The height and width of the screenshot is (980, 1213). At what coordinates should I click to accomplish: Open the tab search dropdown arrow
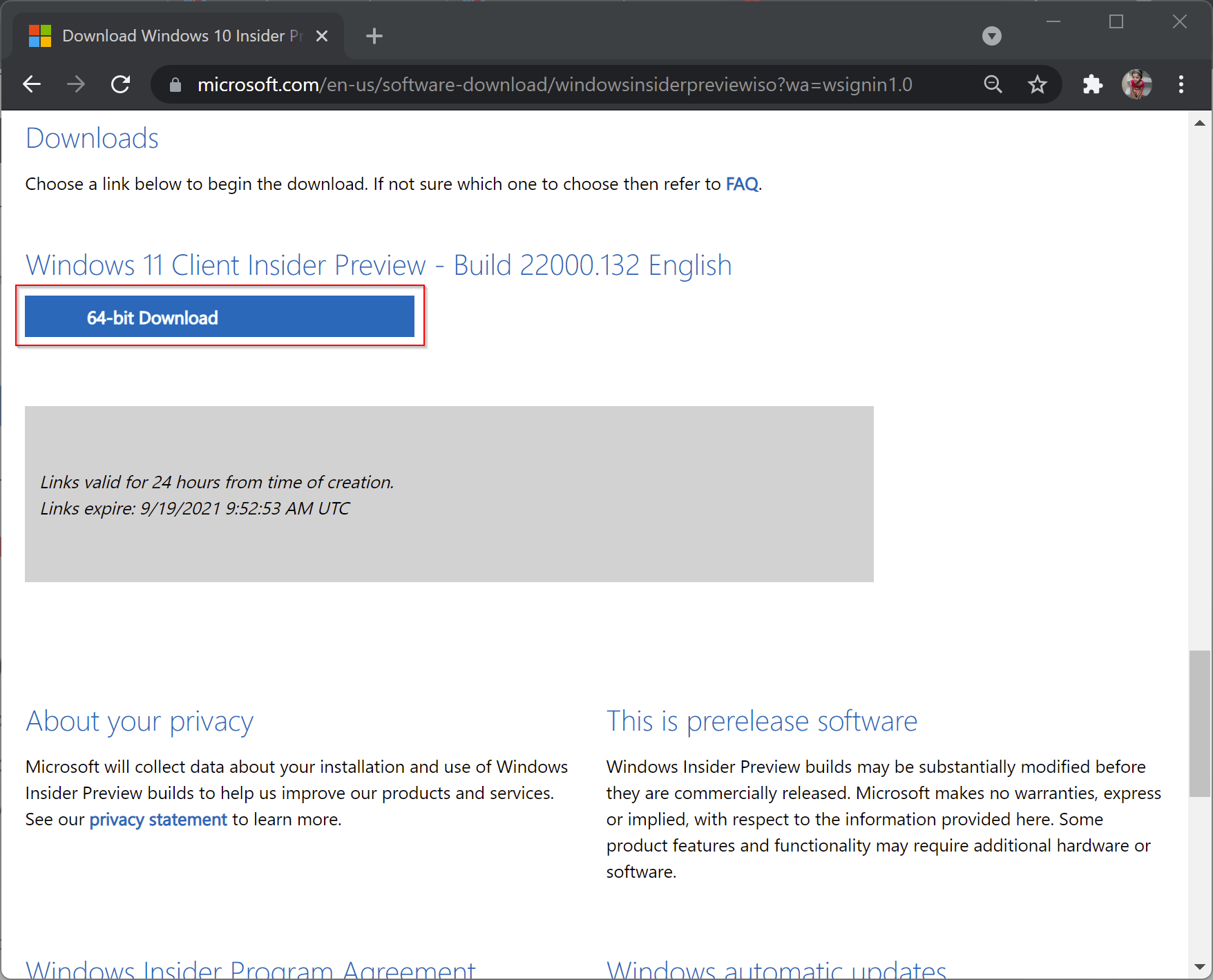pos(992,36)
